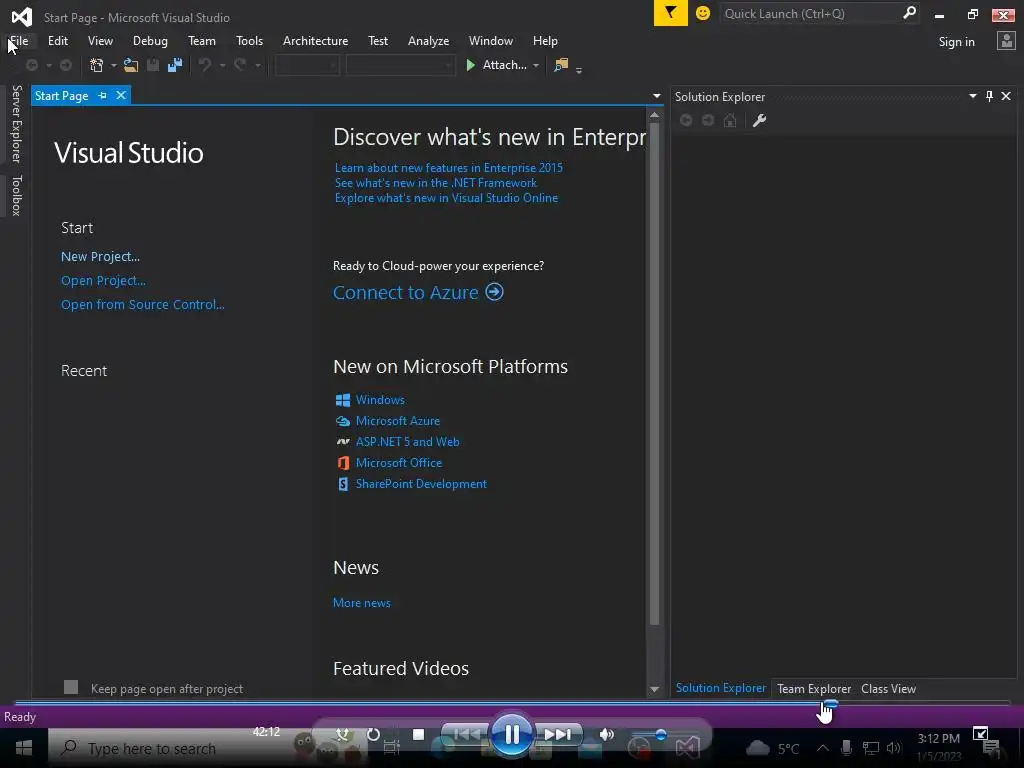
Task: Open the Analyze menu
Action: [x=428, y=40]
